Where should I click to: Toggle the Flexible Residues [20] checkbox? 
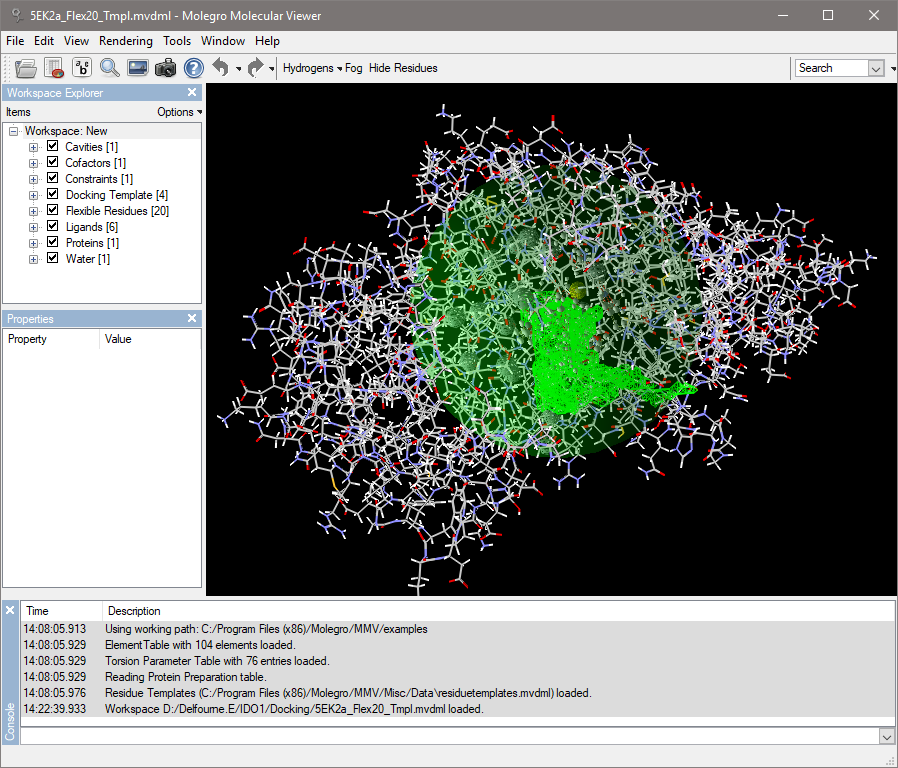(x=53, y=210)
